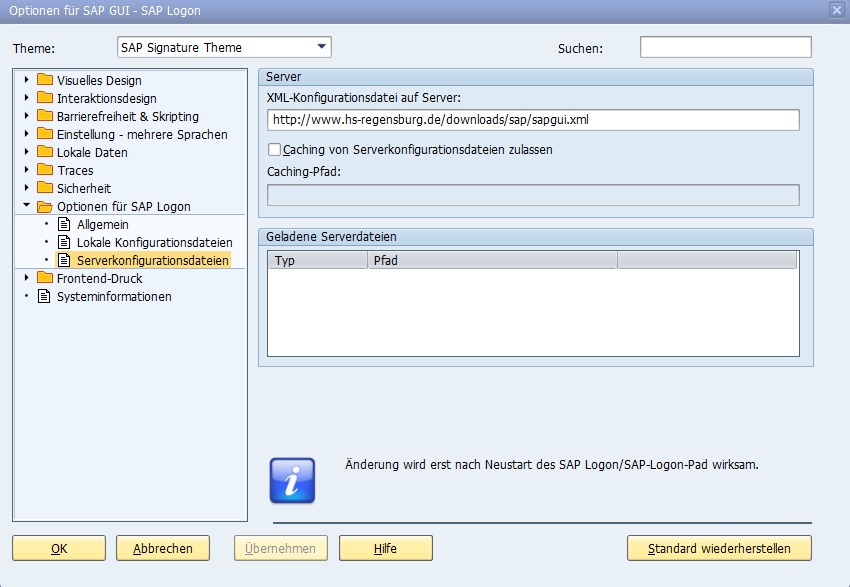Screen dimensions: 850x587
Task: Collapse the Optionen für SAP Logon node
Action: 27,206
